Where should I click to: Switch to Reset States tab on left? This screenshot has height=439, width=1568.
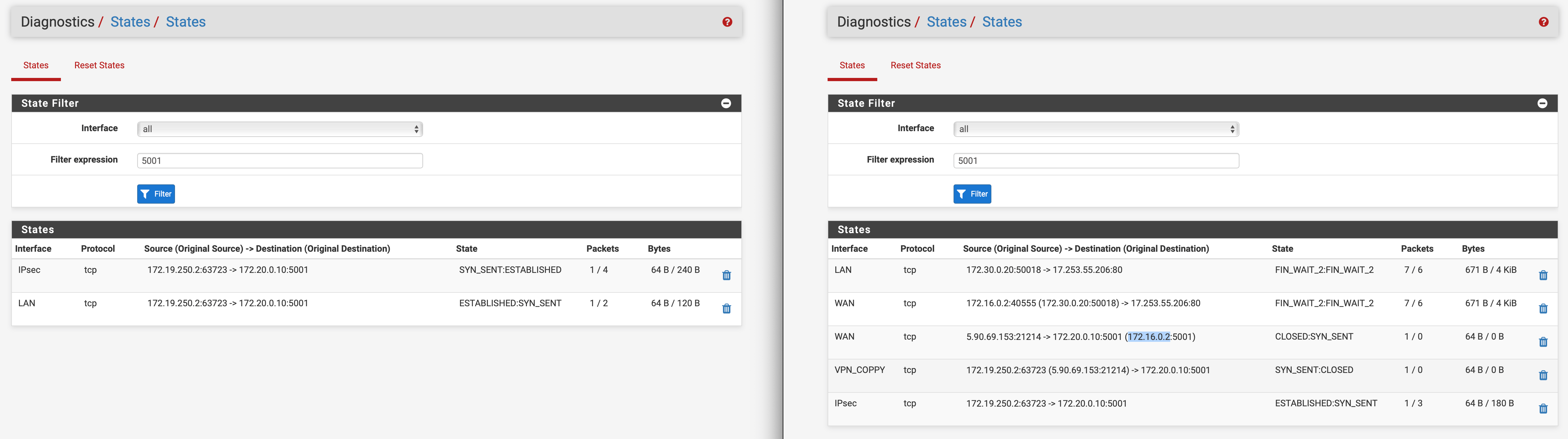99,65
